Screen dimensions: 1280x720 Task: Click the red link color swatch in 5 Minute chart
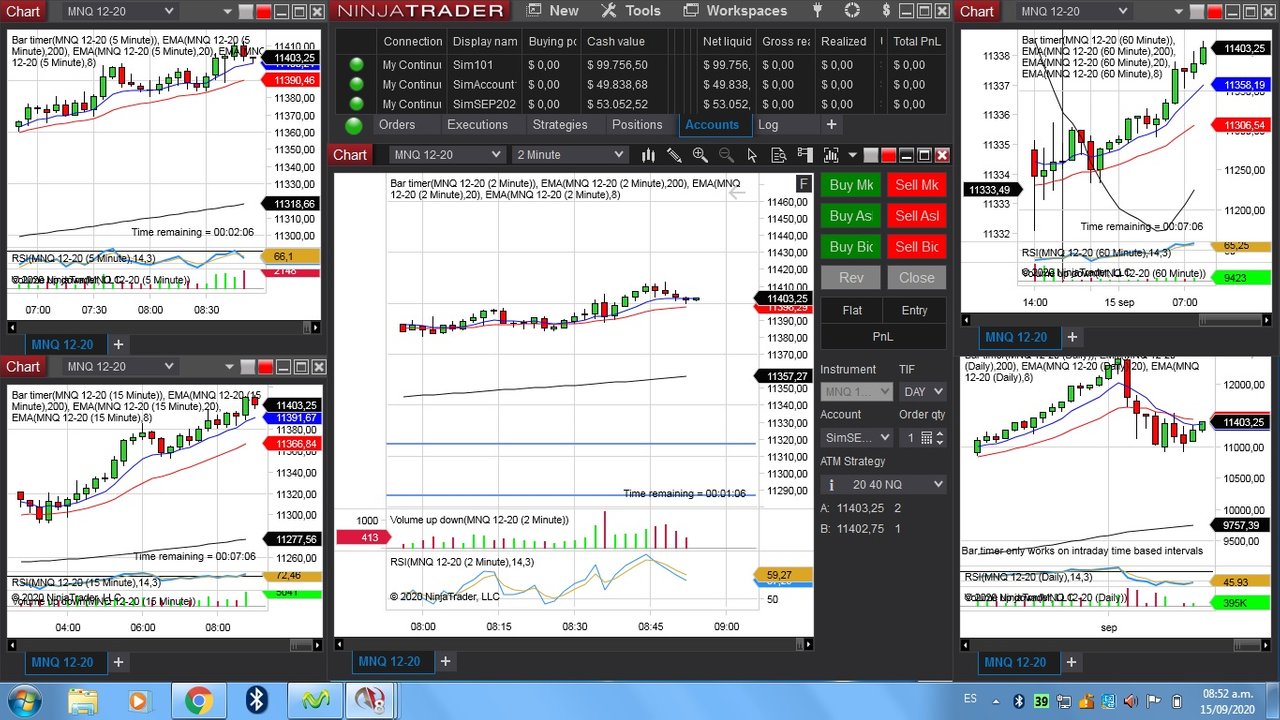264,12
